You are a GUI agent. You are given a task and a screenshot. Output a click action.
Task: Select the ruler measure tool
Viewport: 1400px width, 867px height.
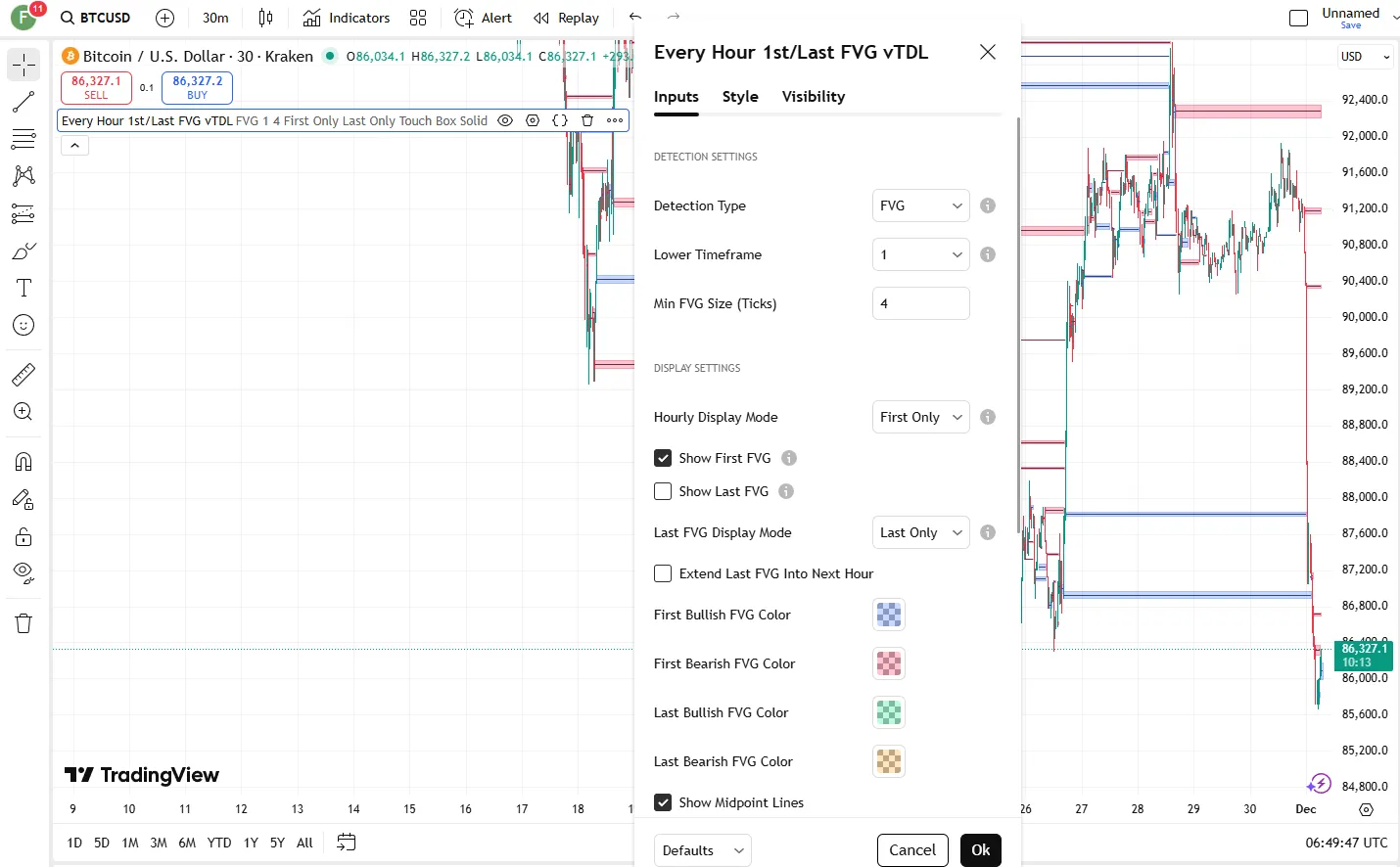23,374
